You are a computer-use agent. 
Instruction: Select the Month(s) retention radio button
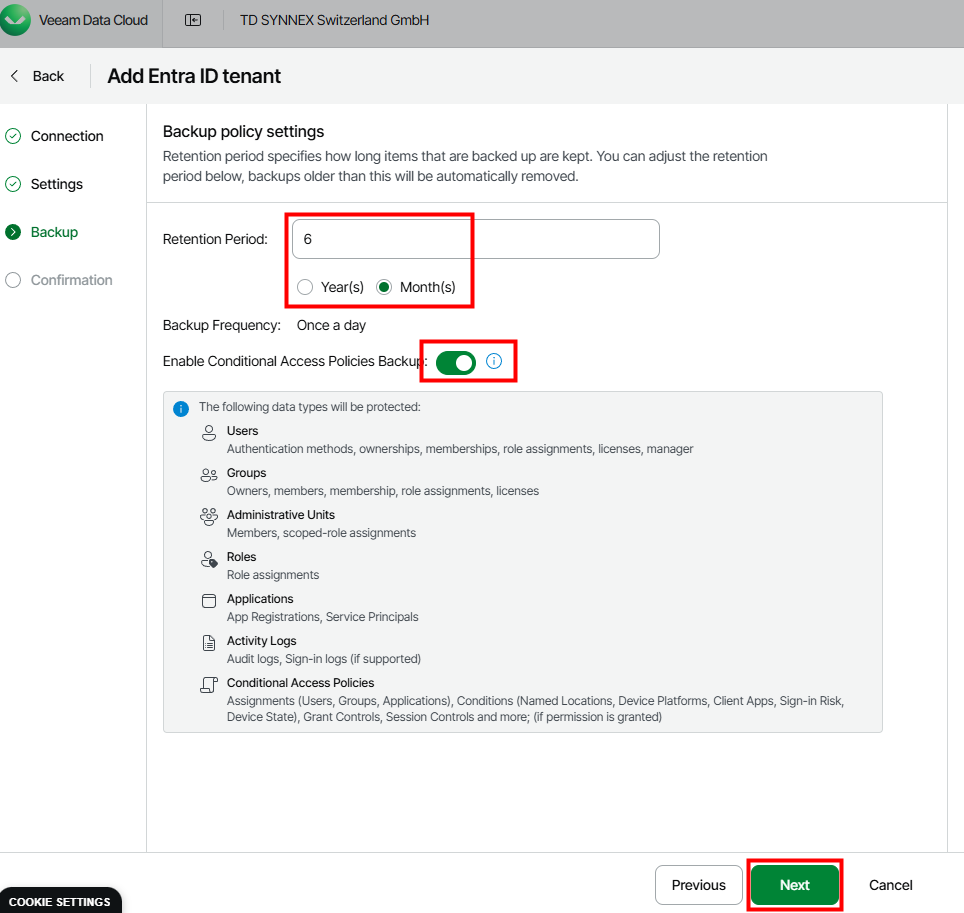[384, 287]
